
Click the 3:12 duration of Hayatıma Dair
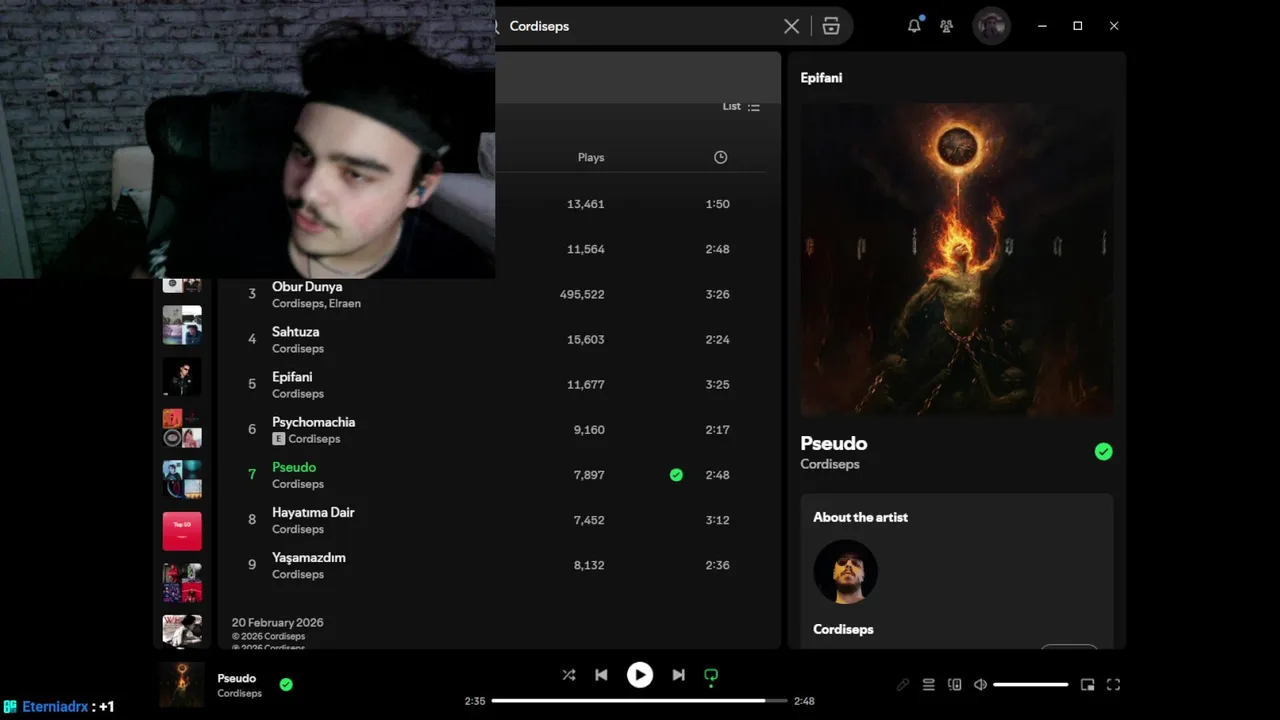pos(717,520)
